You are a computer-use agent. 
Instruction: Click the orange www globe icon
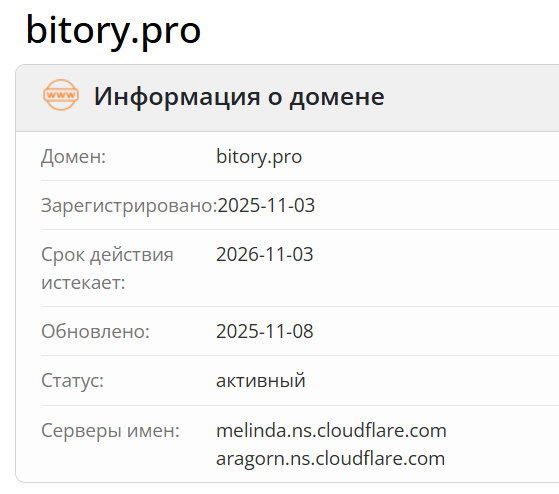click(61, 95)
